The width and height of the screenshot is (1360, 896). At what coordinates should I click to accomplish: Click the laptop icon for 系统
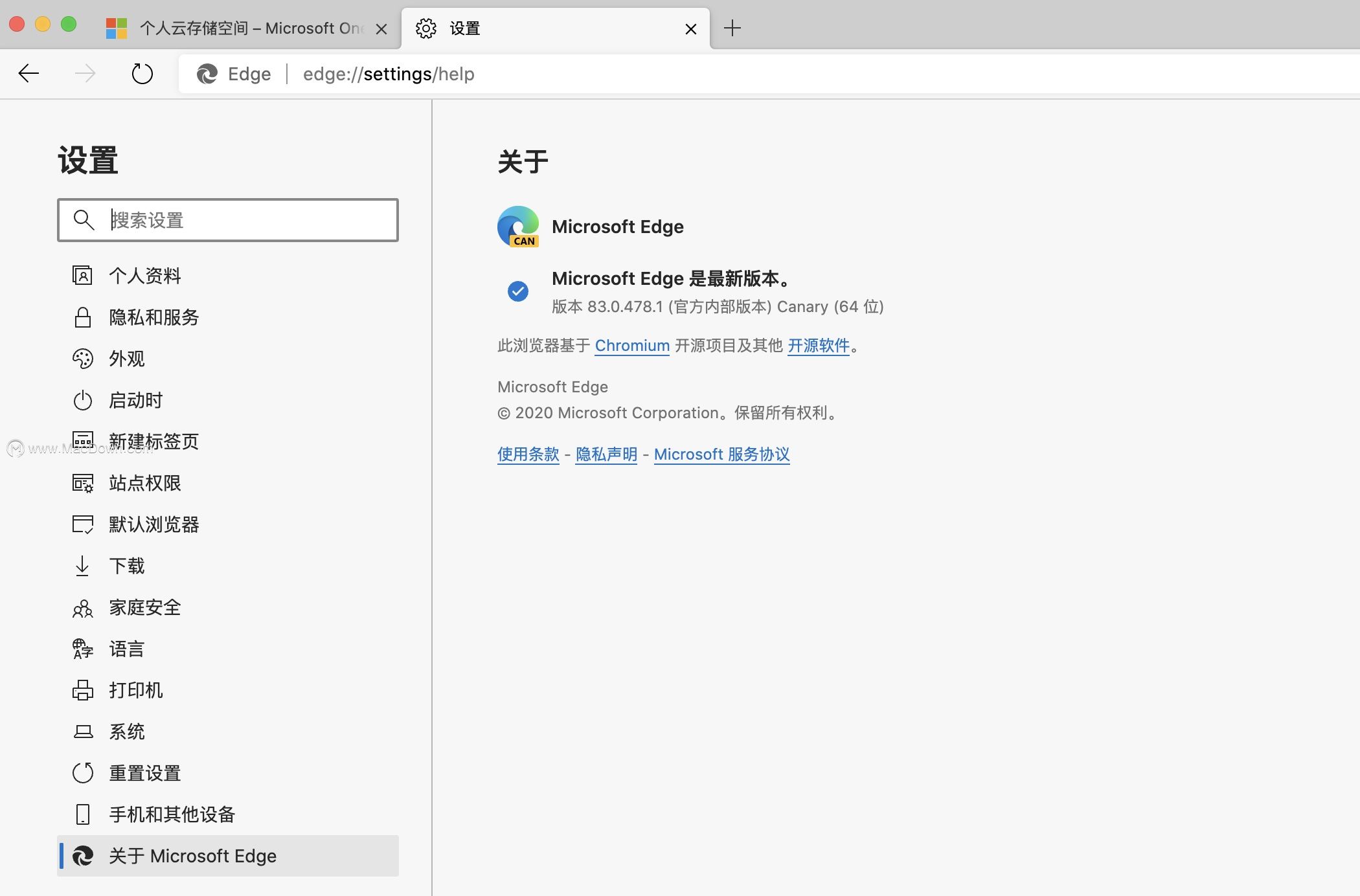click(x=82, y=732)
